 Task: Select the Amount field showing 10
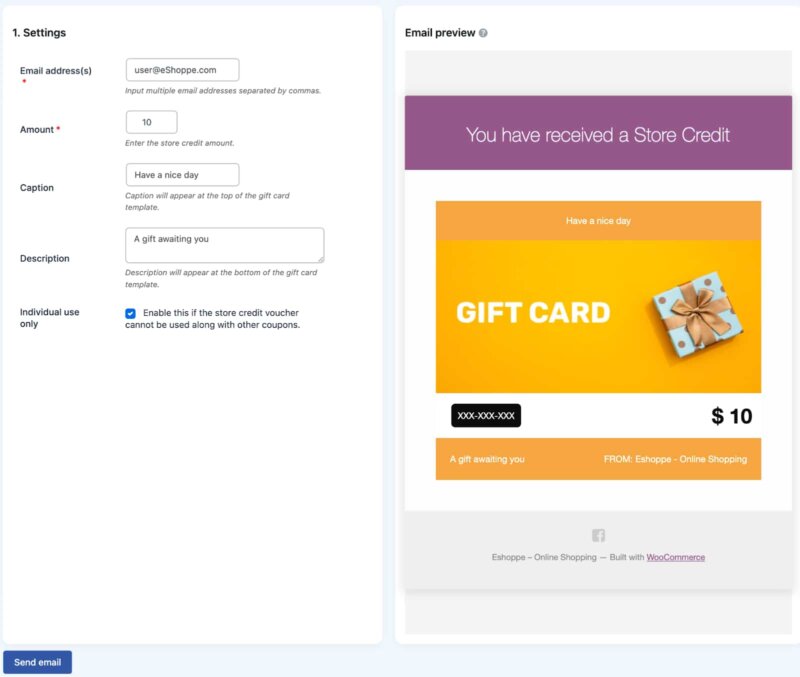150,122
